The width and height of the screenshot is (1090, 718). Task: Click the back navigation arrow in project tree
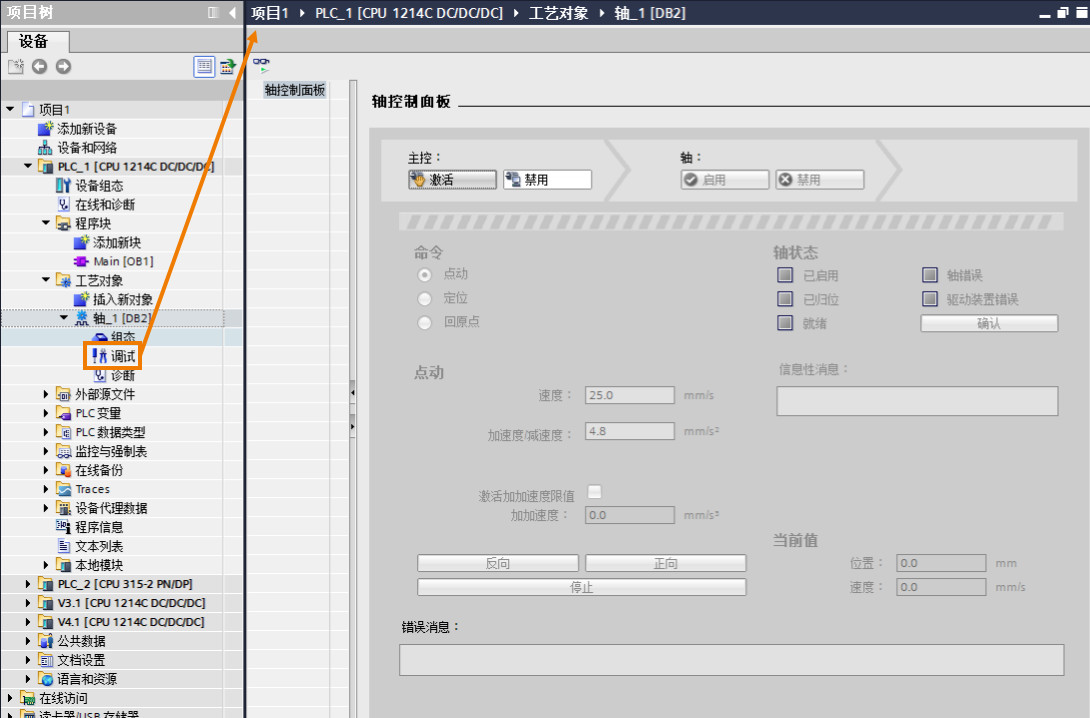[40, 66]
